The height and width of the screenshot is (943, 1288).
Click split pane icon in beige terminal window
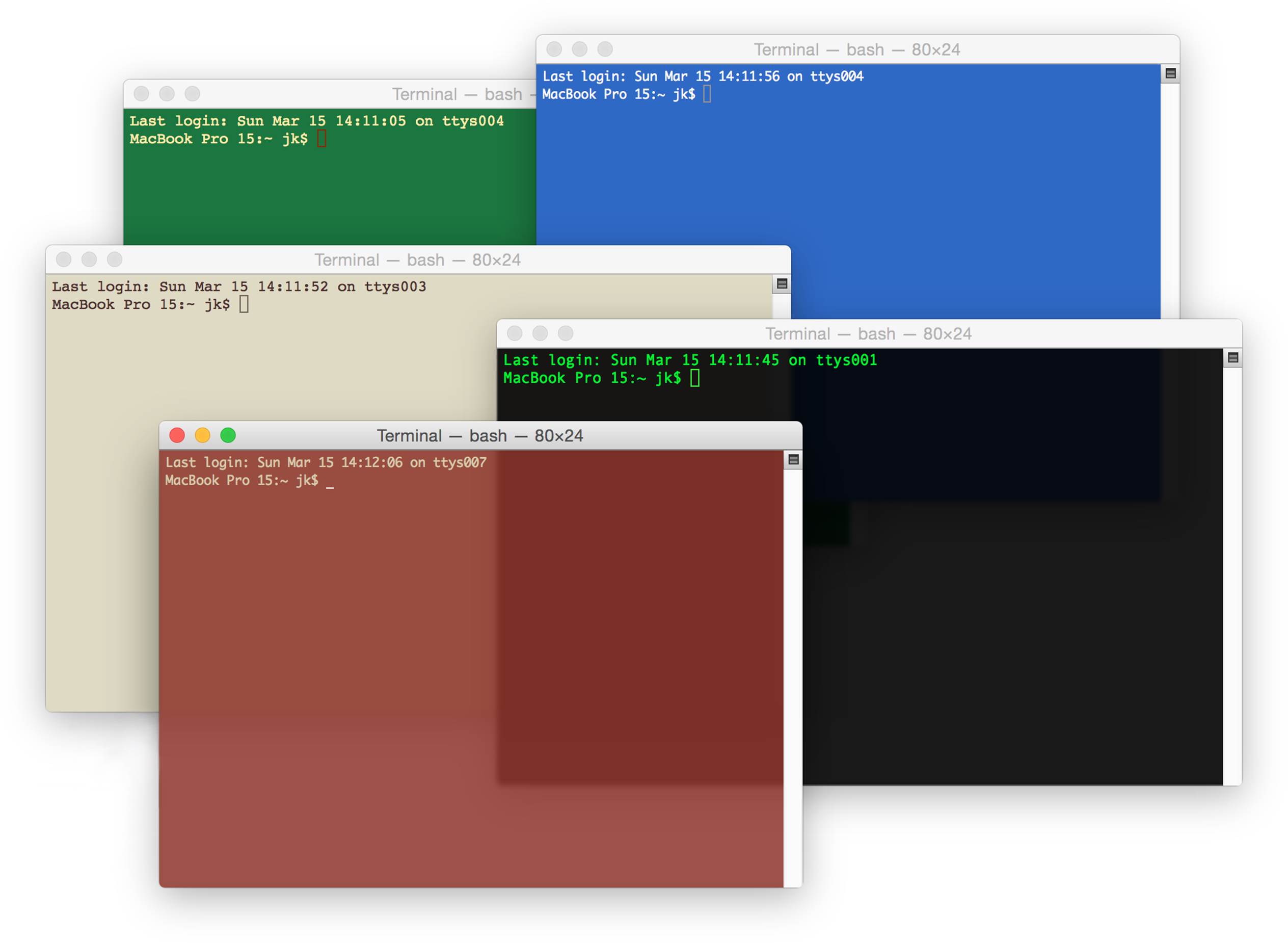tap(782, 284)
